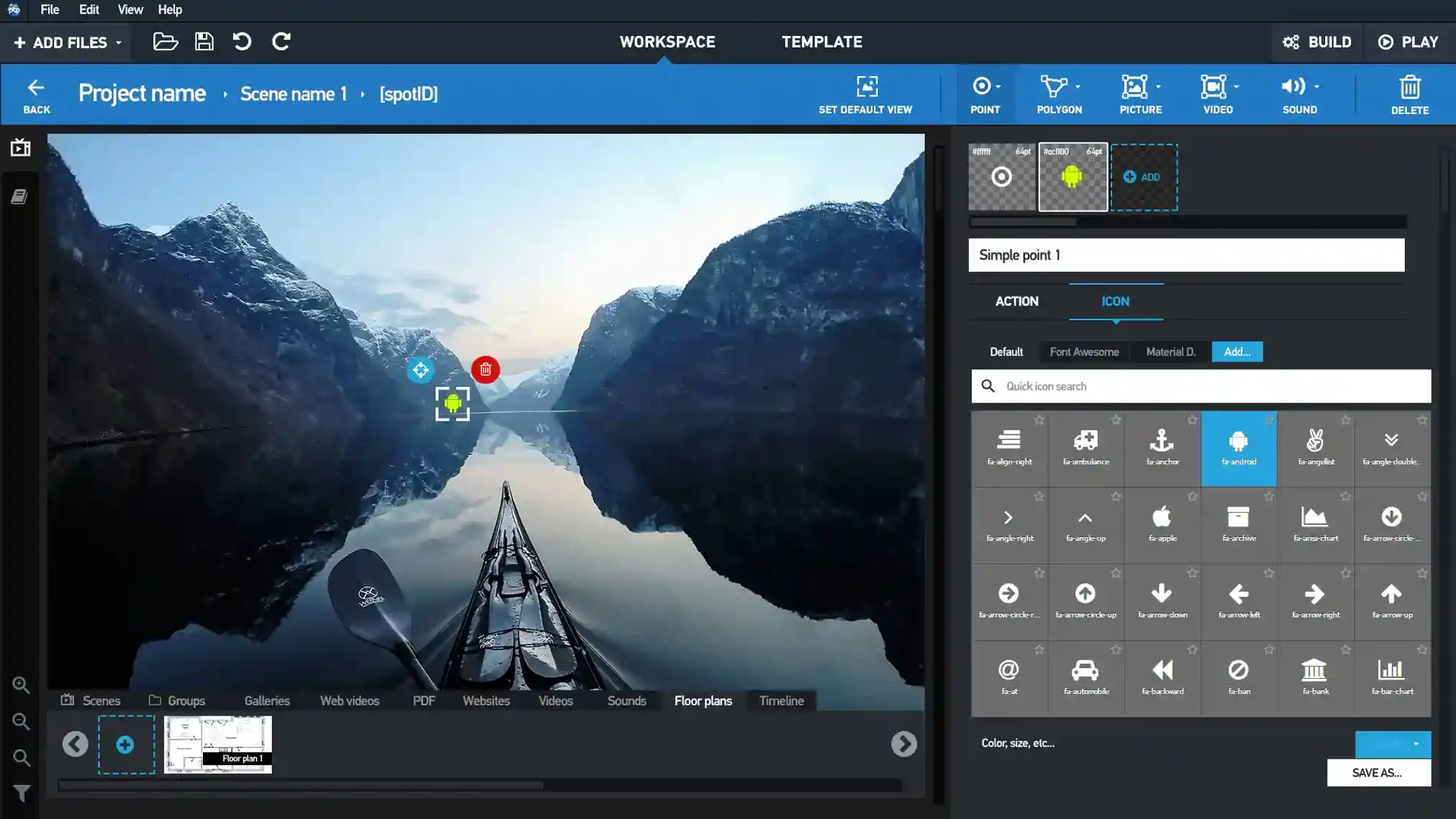The width and height of the screenshot is (1456, 819).
Task: Toggle Font Awesome icon library
Action: click(x=1084, y=351)
